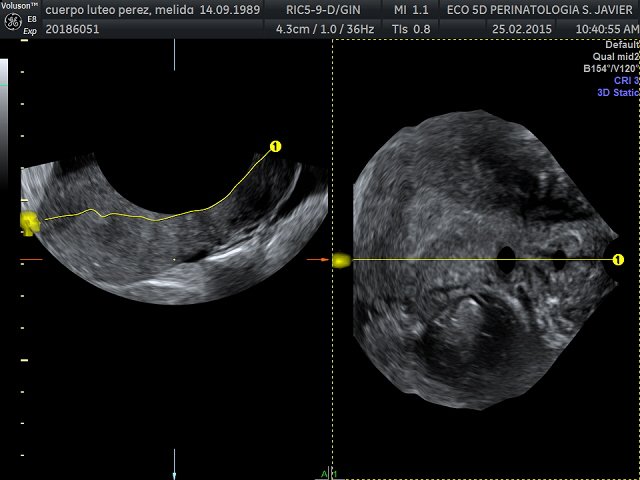Click the TIs 0.8 indicator
Viewport: 640px width, 480px height.
(411, 29)
